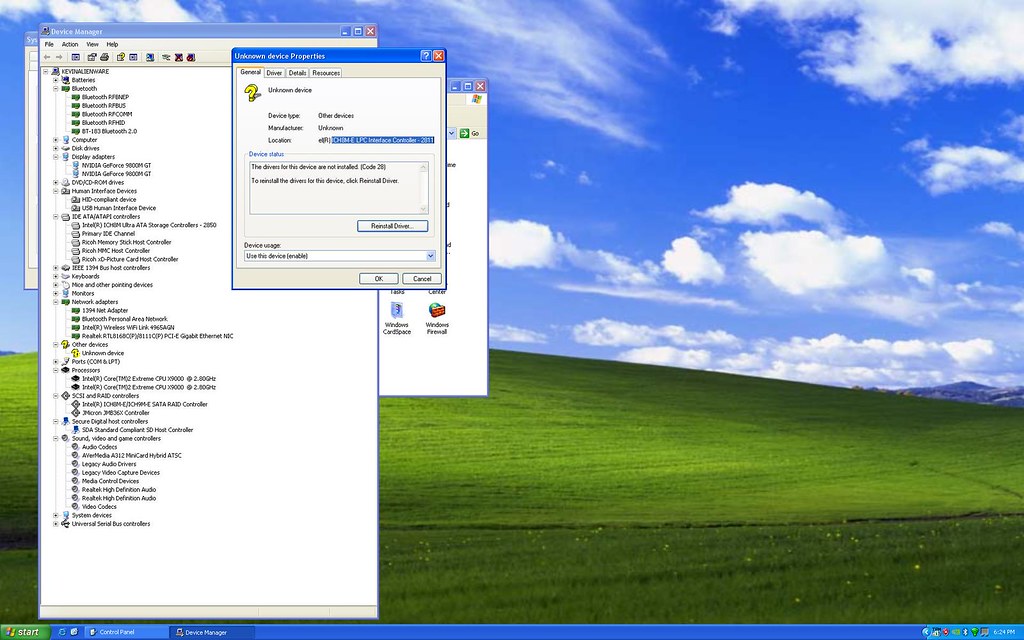
Task: Collapse the Network adapters category
Action: [x=56, y=302]
